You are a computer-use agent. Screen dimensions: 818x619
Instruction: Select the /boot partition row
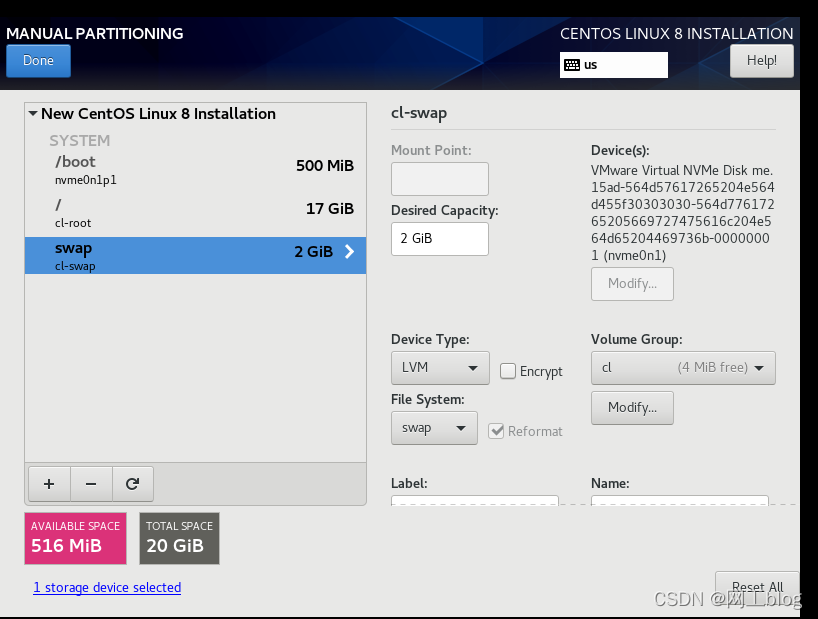(195, 171)
